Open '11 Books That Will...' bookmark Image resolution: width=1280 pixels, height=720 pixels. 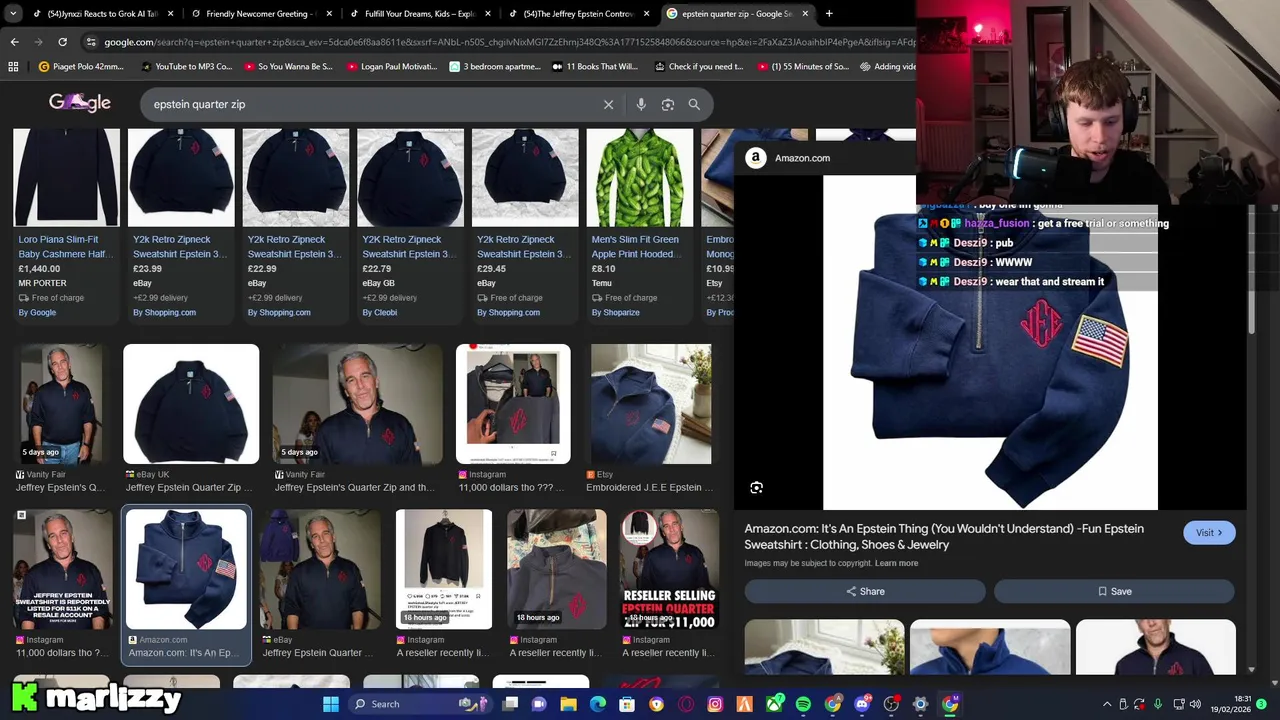(595, 67)
